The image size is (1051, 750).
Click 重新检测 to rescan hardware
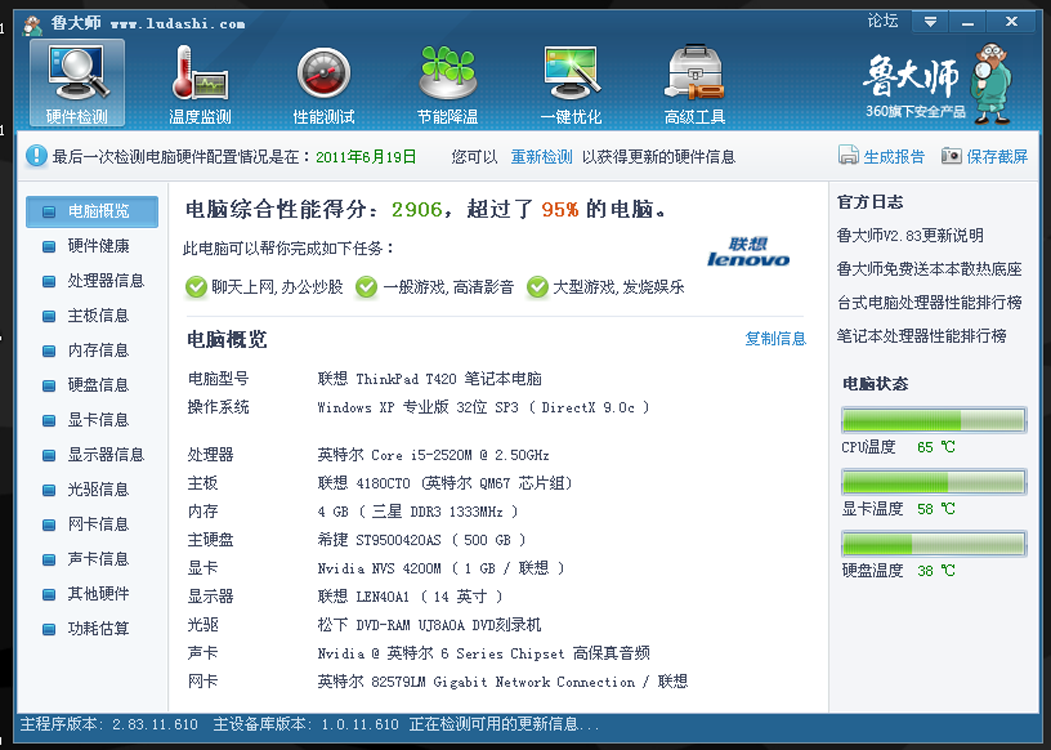pyautogui.click(x=542, y=157)
